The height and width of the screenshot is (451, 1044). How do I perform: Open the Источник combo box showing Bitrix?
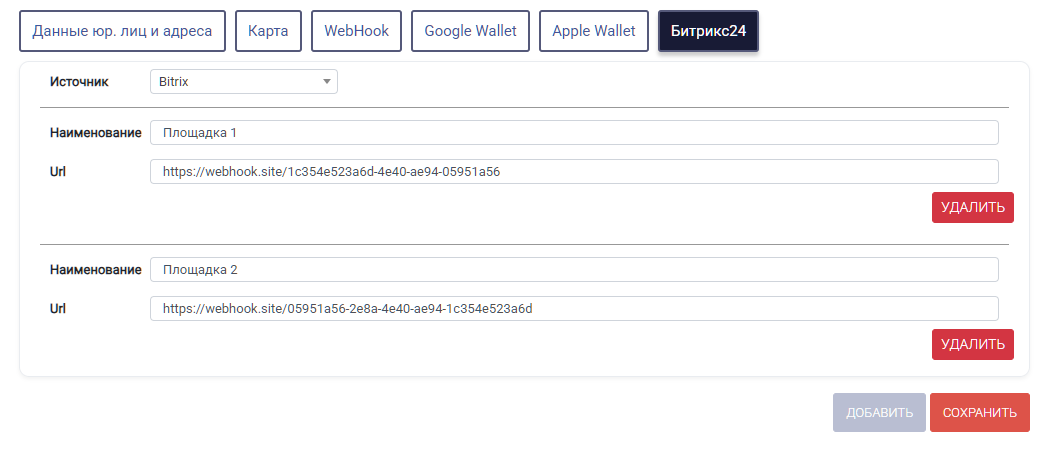pos(244,82)
